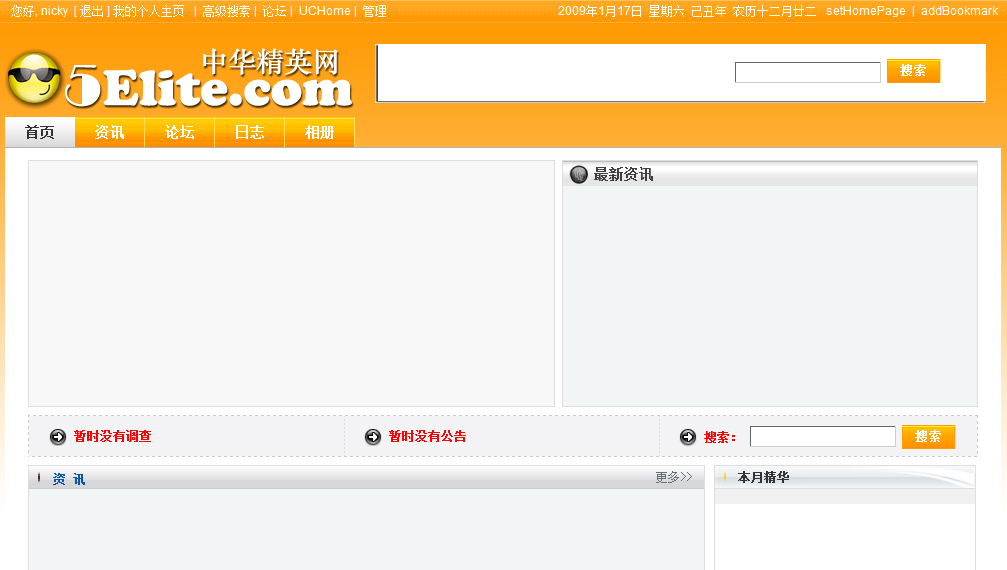Click the 论坛 link in top bar

coord(274,11)
